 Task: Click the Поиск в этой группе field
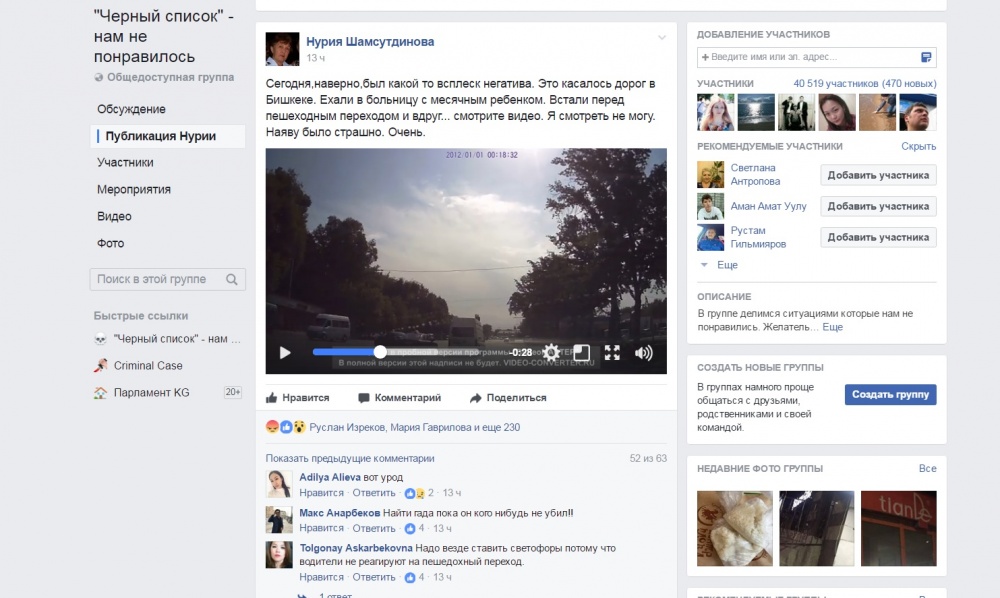(168, 279)
